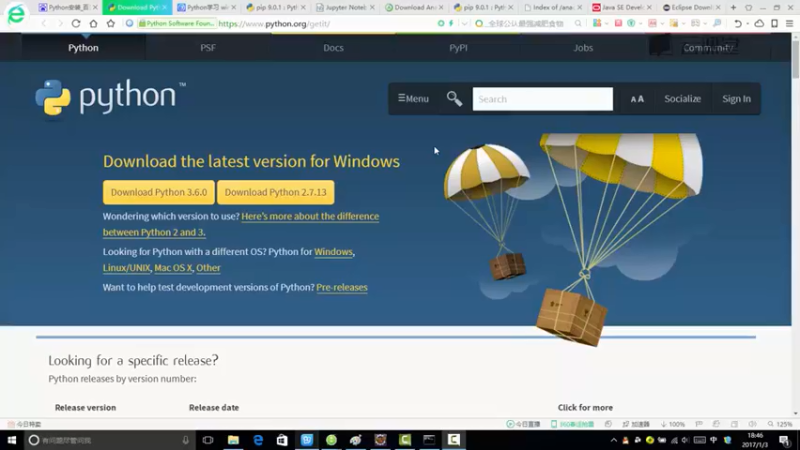Open the PyPI top navigation item

[x=458, y=47]
